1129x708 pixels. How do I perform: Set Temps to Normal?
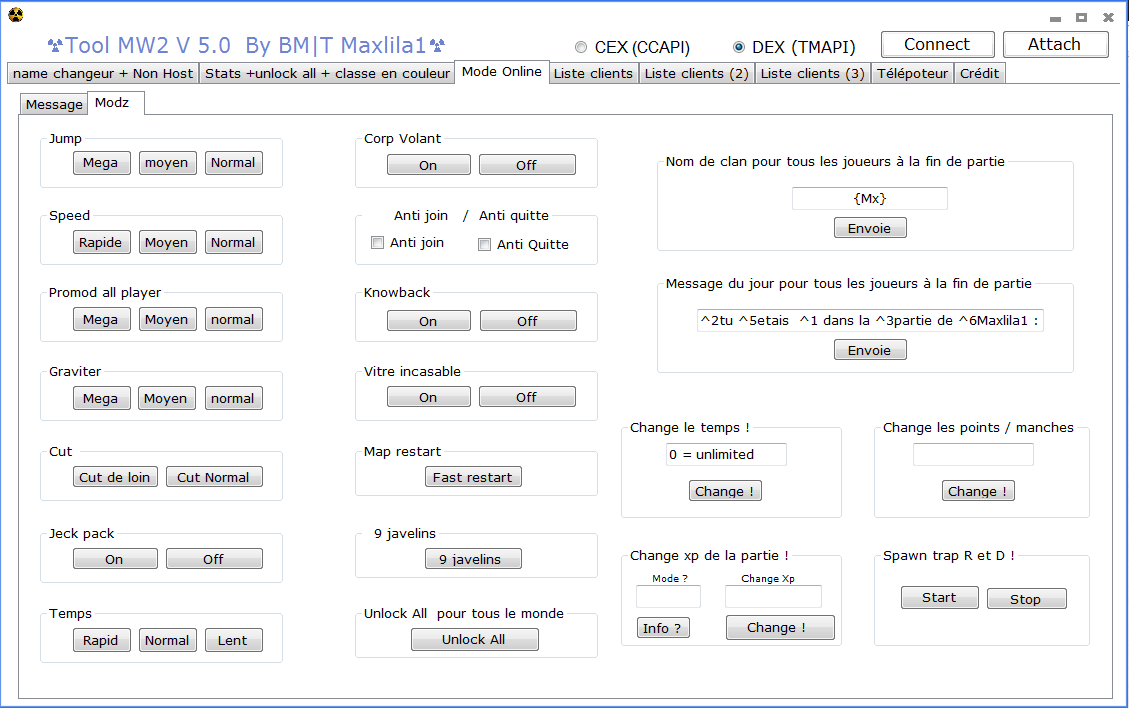167,640
